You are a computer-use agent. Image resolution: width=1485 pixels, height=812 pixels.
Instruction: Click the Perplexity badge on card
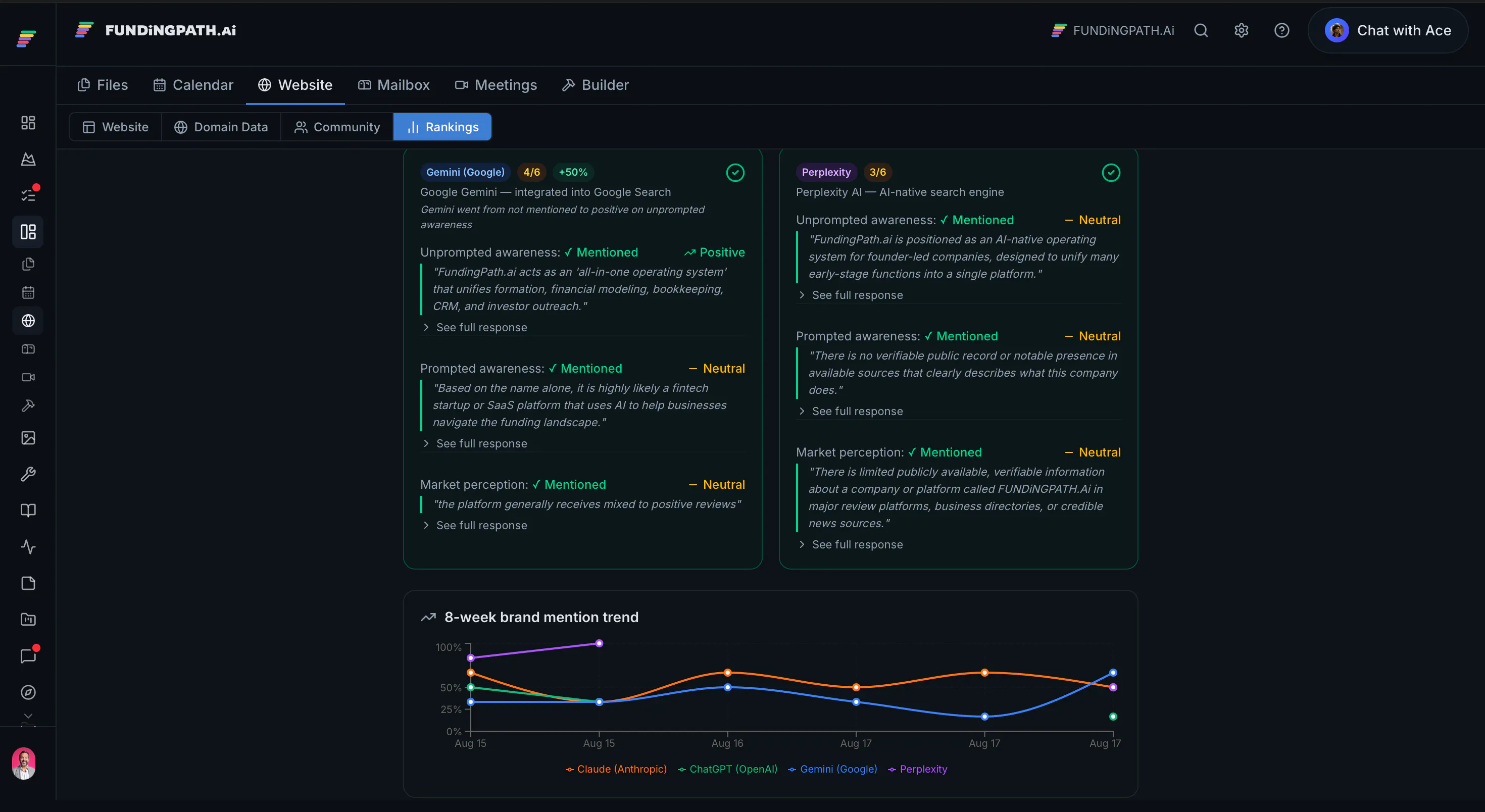click(x=826, y=172)
